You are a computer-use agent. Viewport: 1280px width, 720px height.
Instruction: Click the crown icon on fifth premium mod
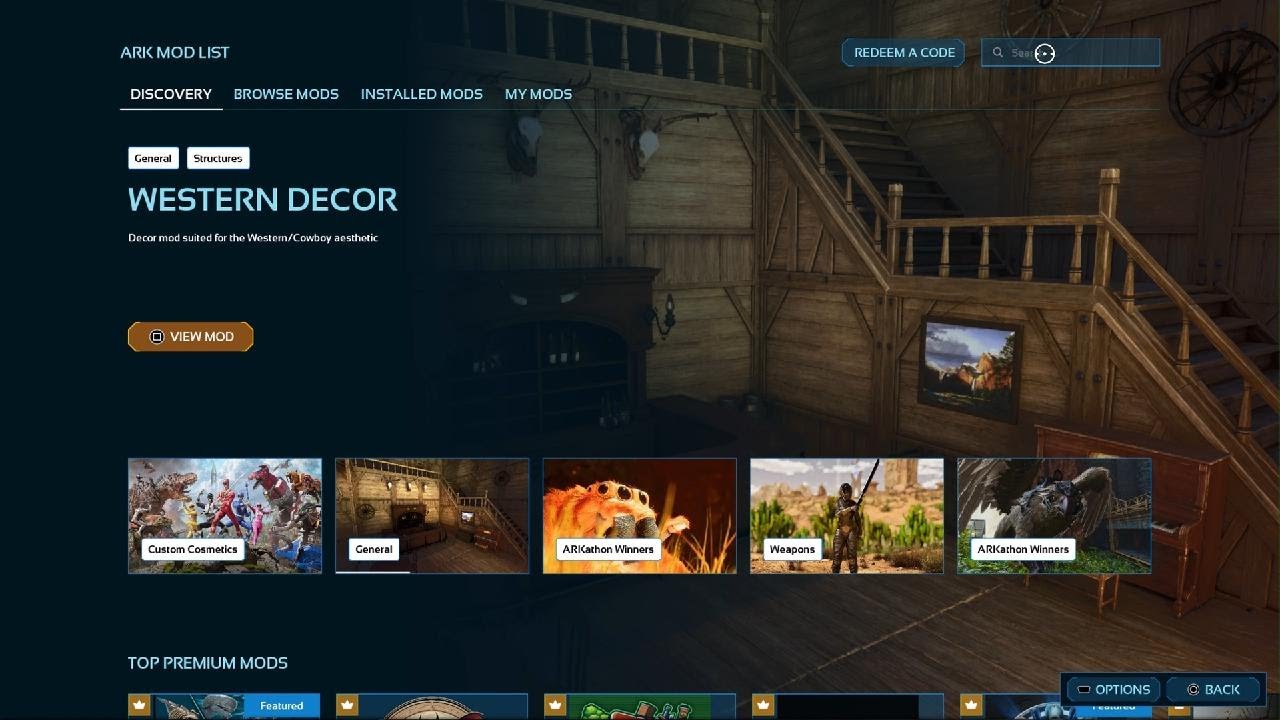(x=970, y=706)
